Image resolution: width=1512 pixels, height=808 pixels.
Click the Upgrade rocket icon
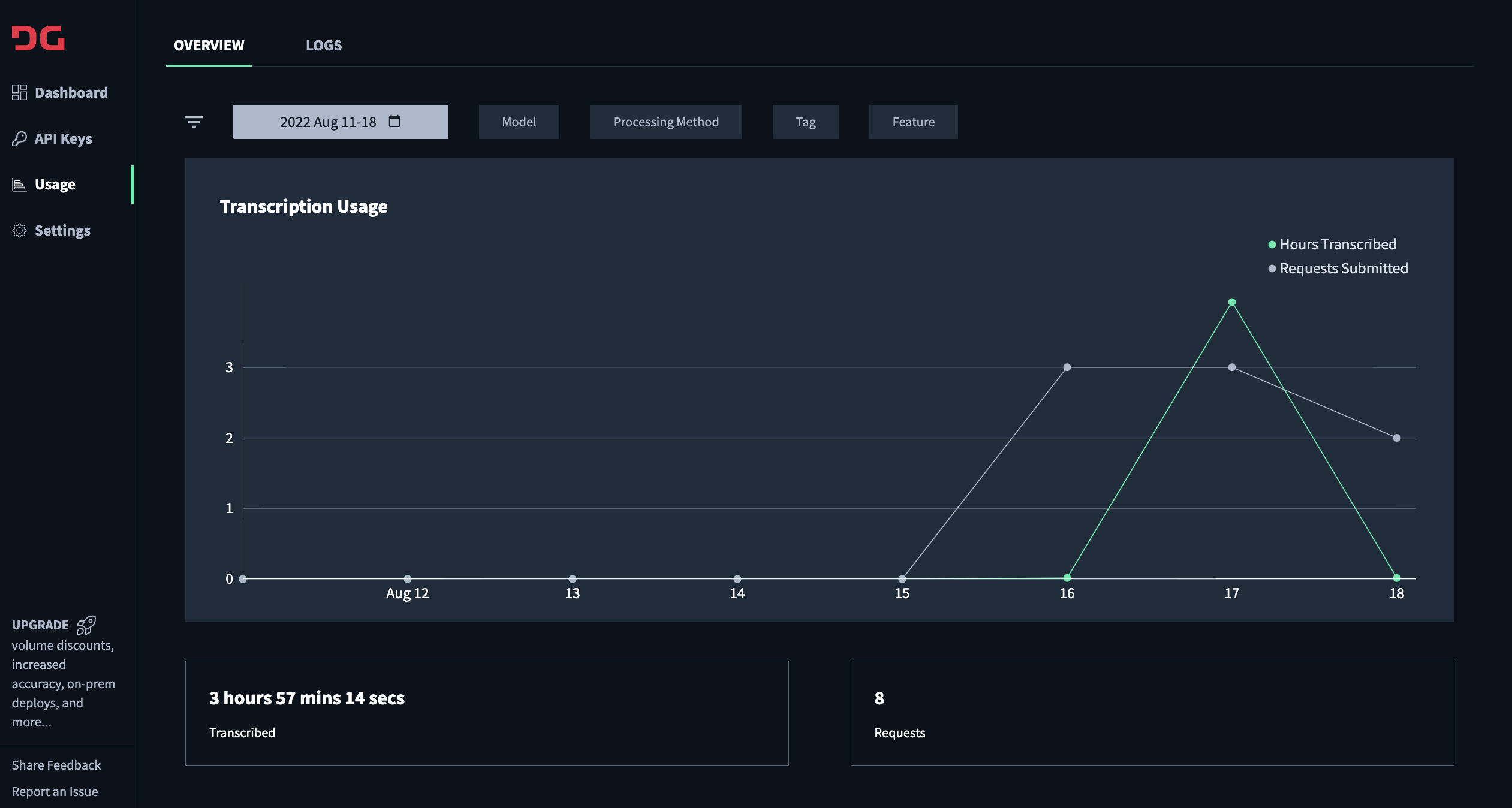86,625
